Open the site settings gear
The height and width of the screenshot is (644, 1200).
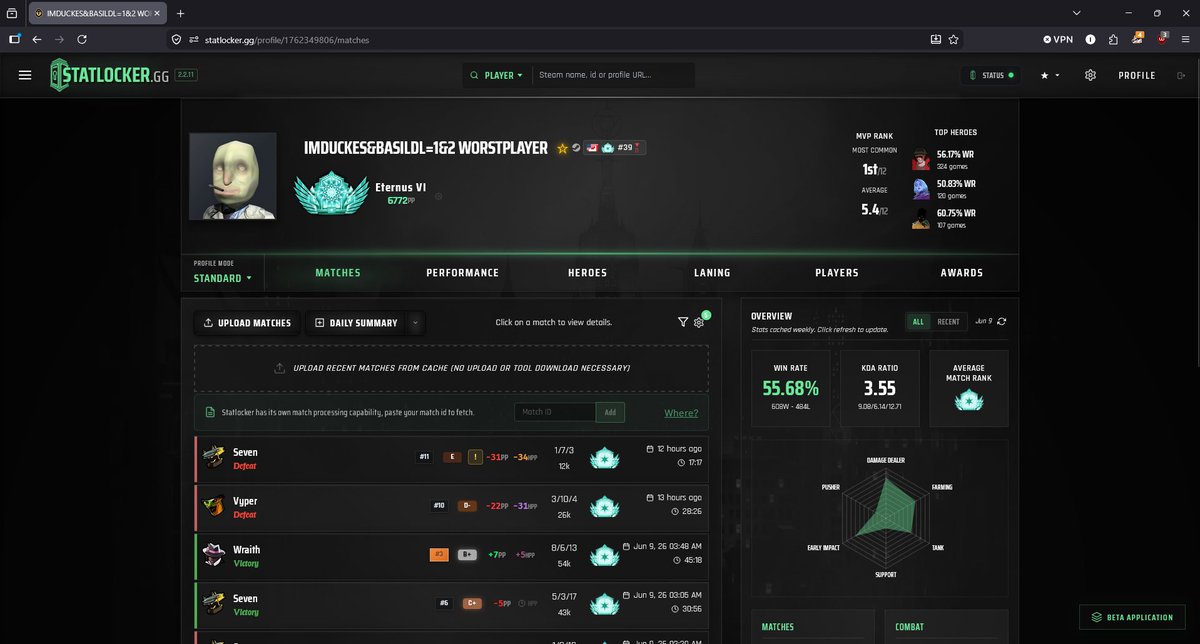click(1090, 75)
